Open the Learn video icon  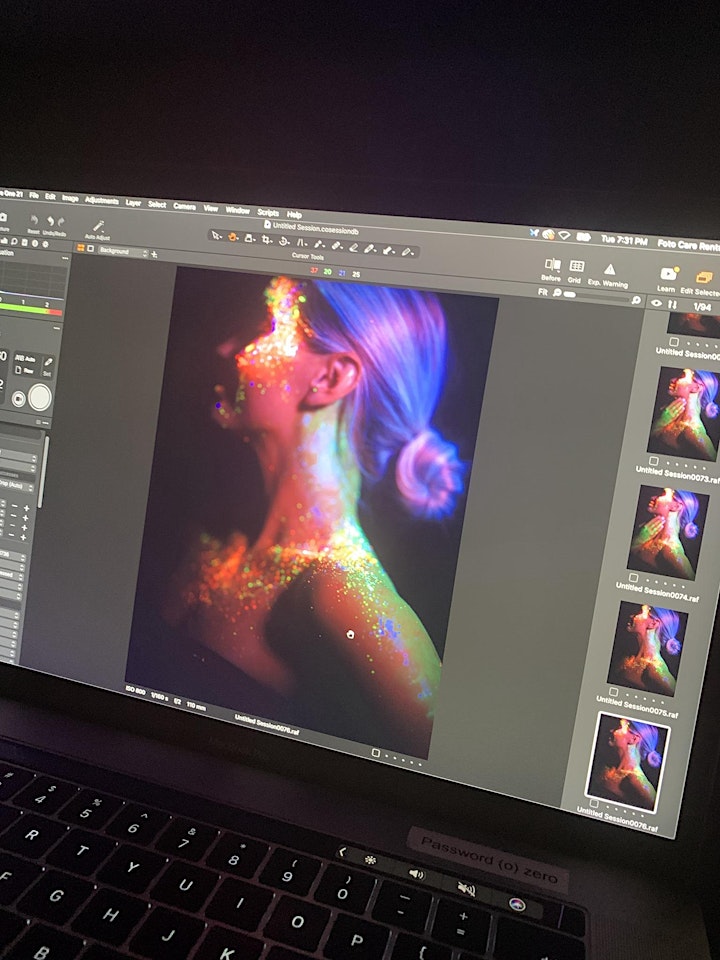(x=667, y=275)
